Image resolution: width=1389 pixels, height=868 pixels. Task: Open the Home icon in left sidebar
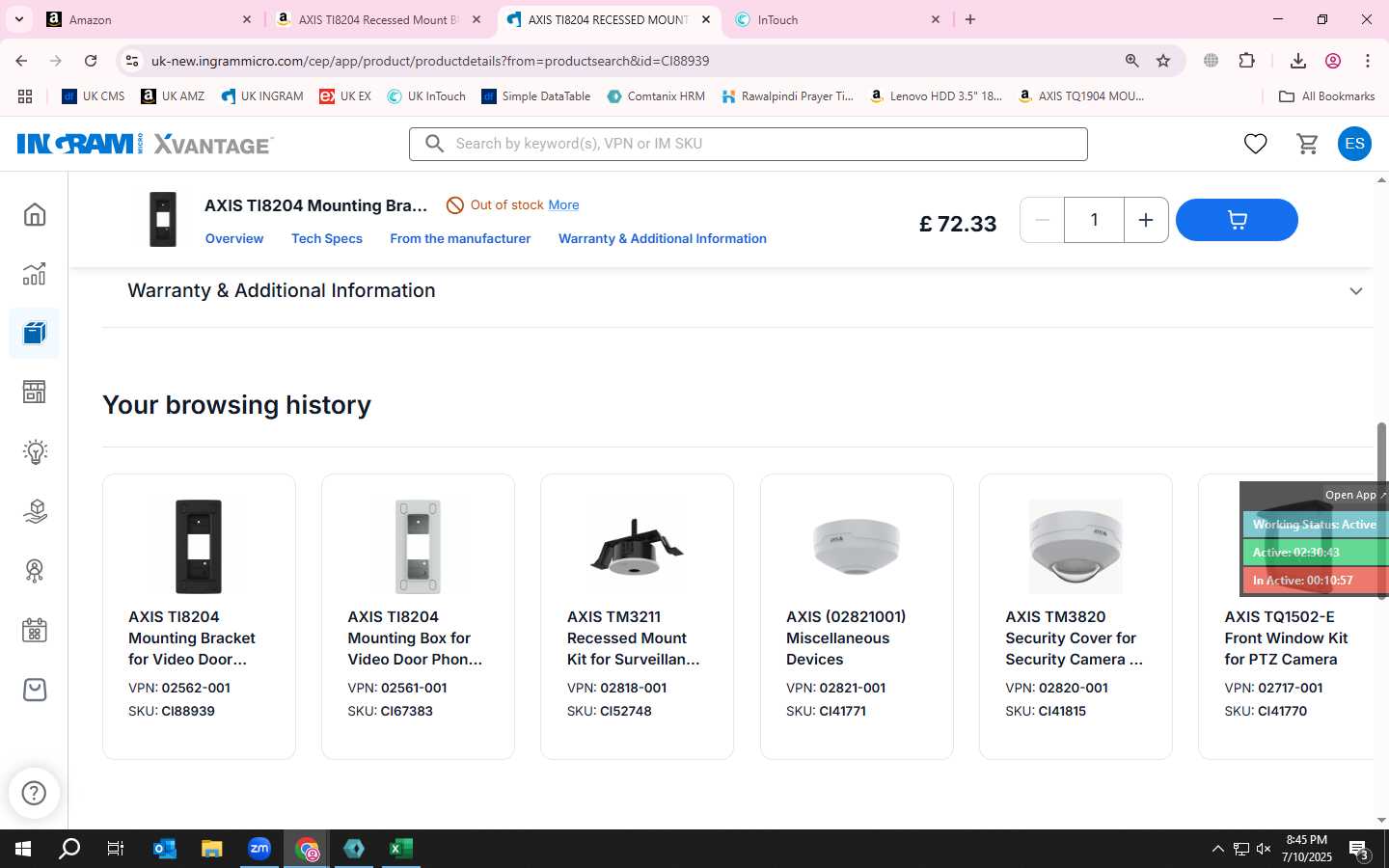tap(35, 214)
